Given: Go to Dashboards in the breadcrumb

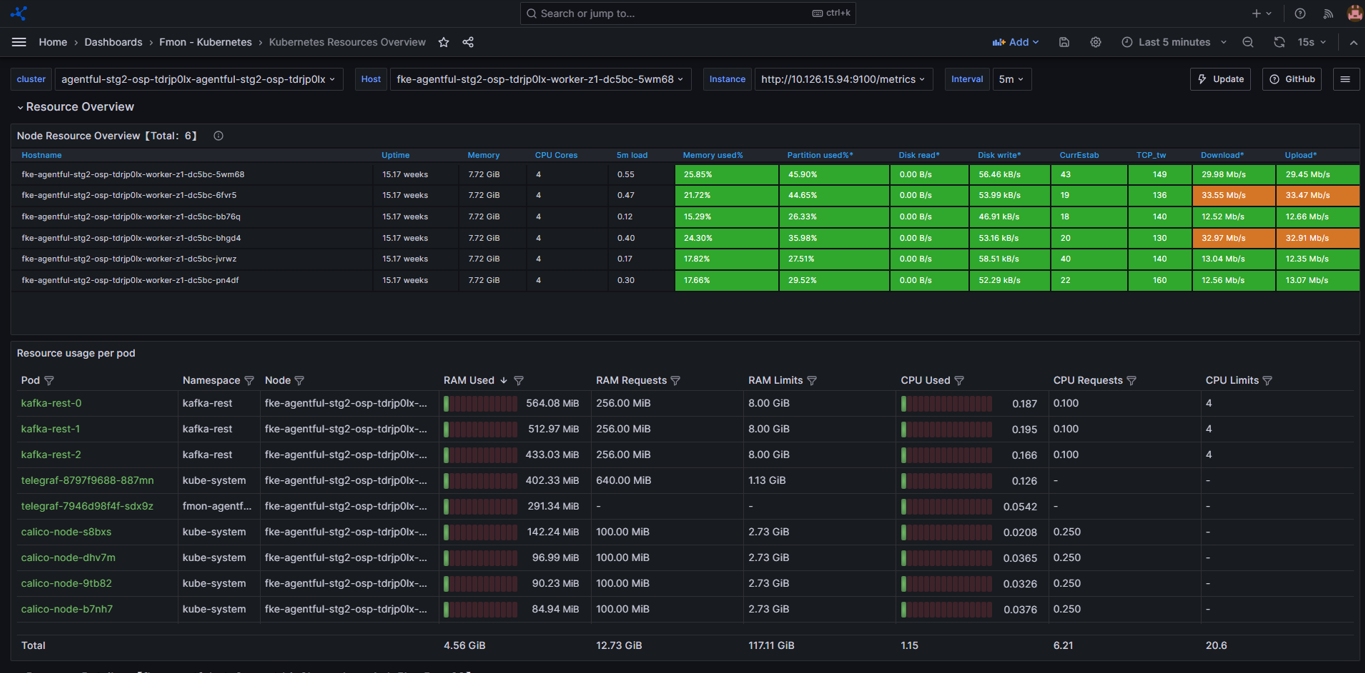Looking at the screenshot, I should click(113, 42).
